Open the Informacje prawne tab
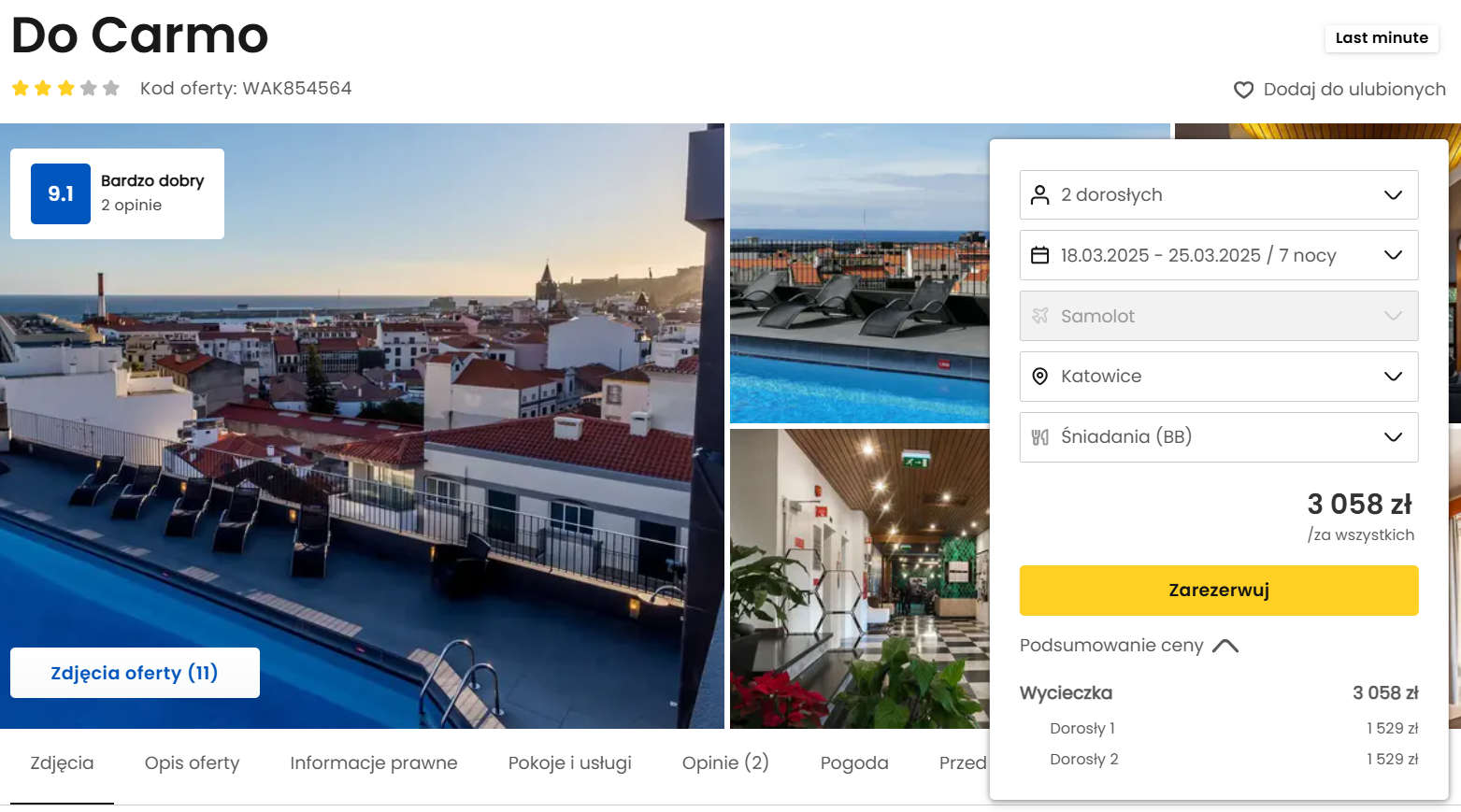This screenshot has height=812, width=1461. click(374, 762)
